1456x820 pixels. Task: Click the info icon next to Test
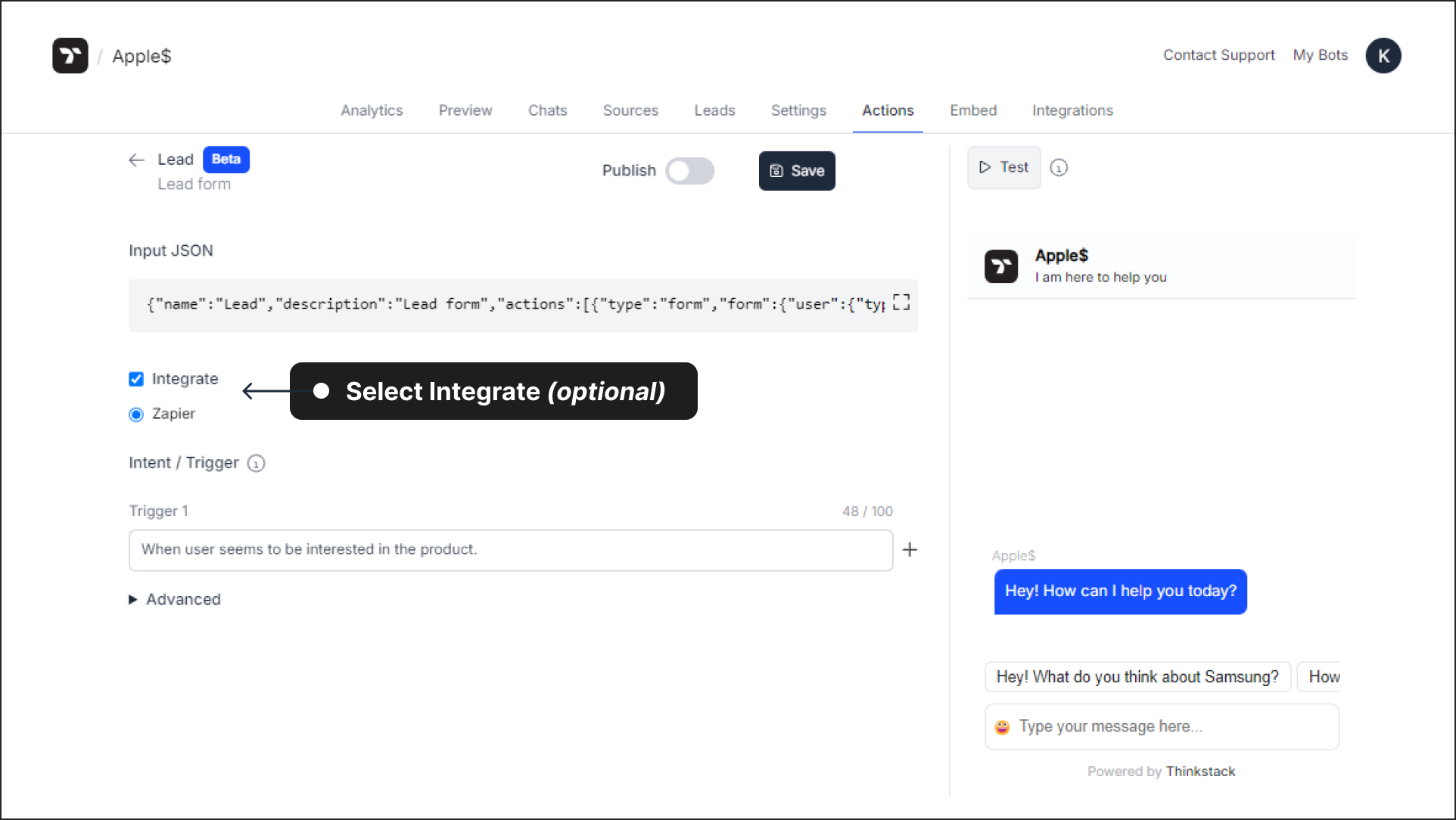coord(1059,168)
